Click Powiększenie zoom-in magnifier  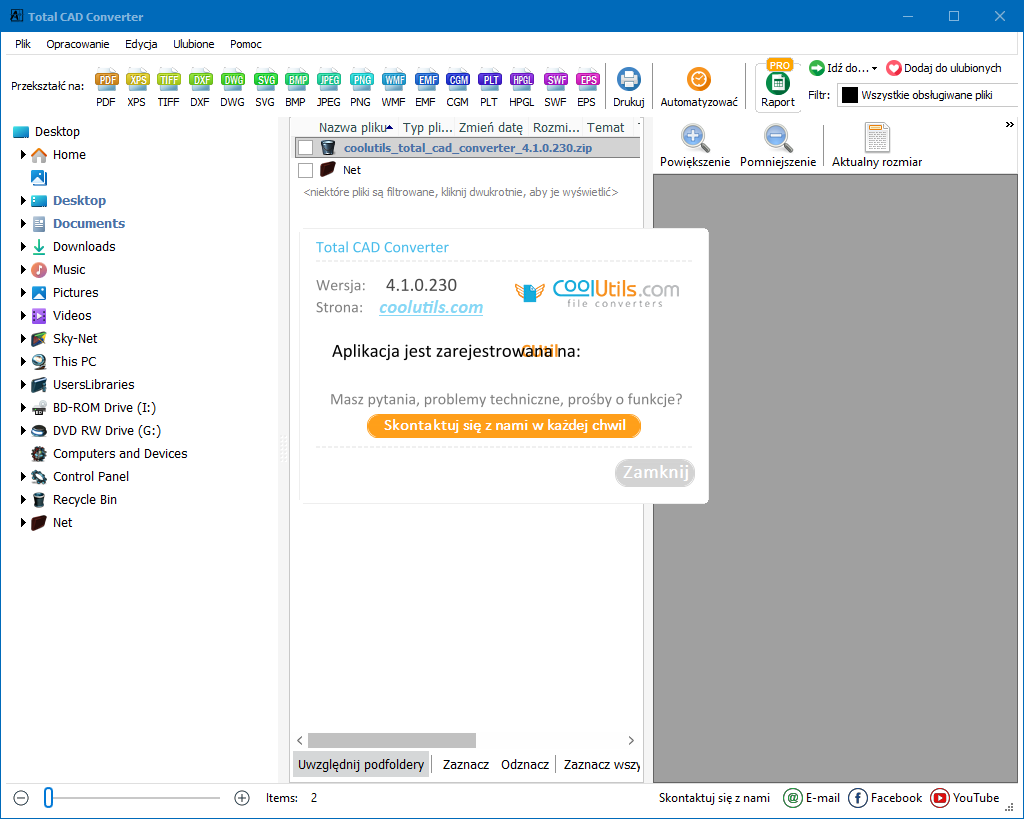click(695, 137)
